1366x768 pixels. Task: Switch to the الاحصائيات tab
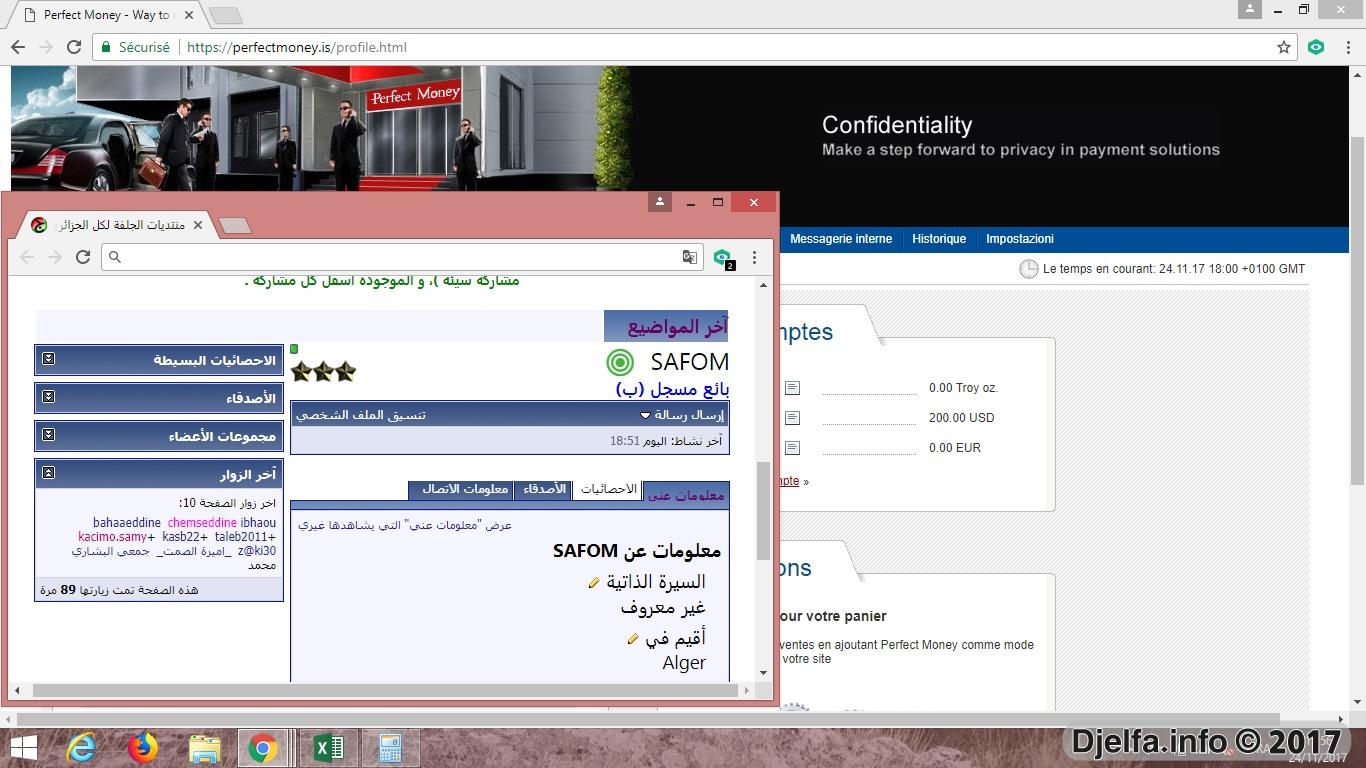point(608,490)
